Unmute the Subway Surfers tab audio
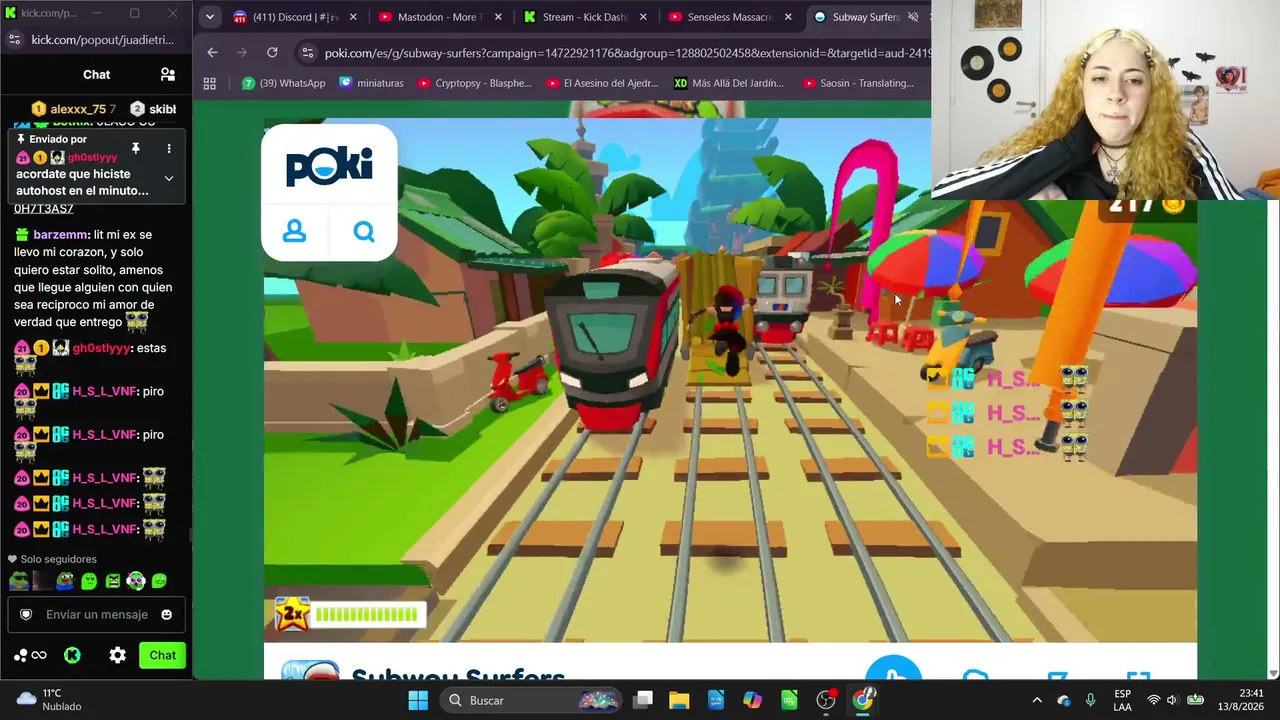The width and height of the screenshot is (1280, 720). tap(913, 17)
